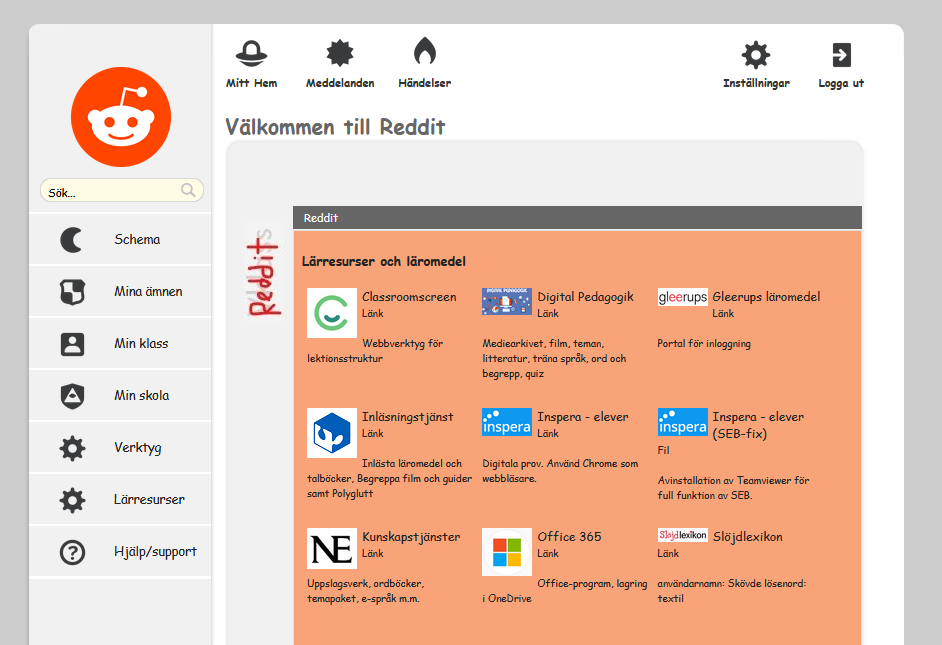Open the Office 365 icon
This screenshot has height=645, width=942.
[x=506, y=550]
